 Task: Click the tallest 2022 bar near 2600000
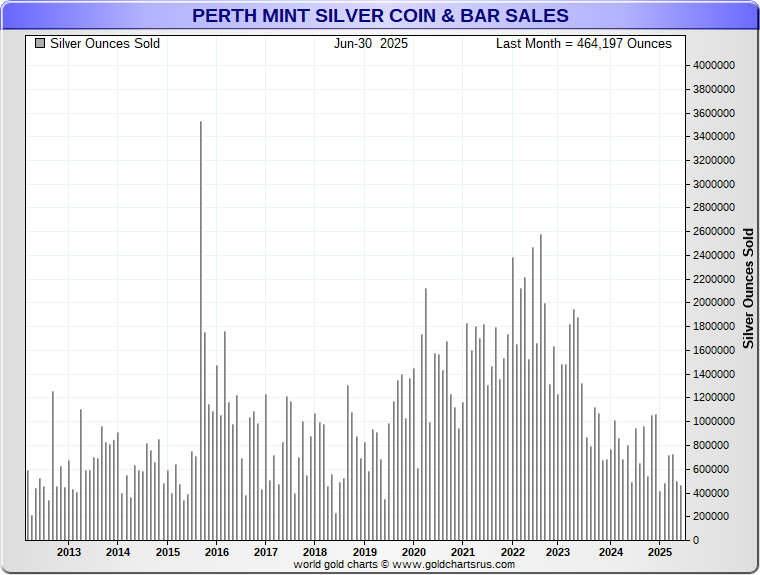tap(541, 387)
